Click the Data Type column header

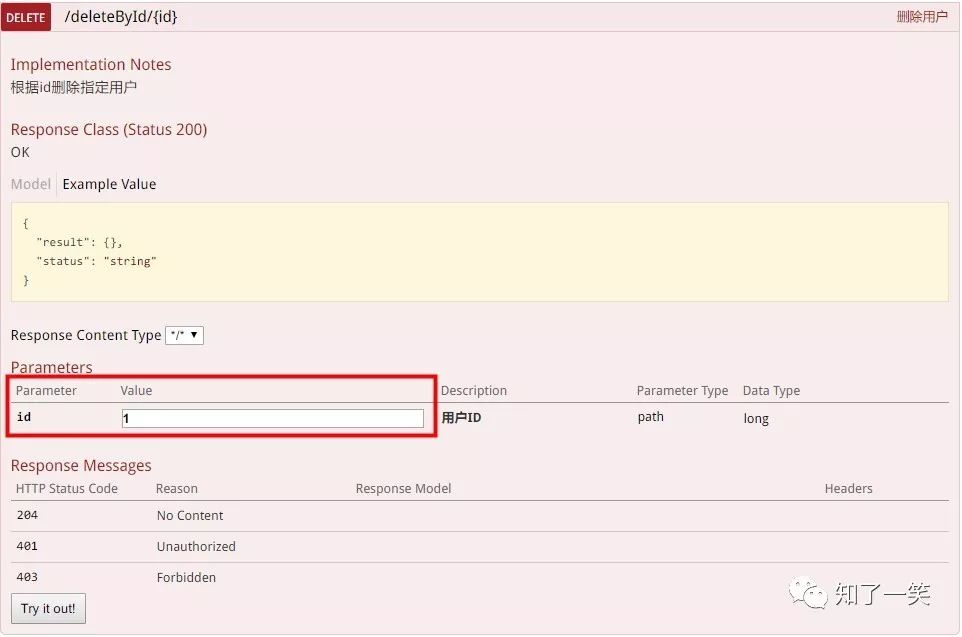[x=771, y=391]
